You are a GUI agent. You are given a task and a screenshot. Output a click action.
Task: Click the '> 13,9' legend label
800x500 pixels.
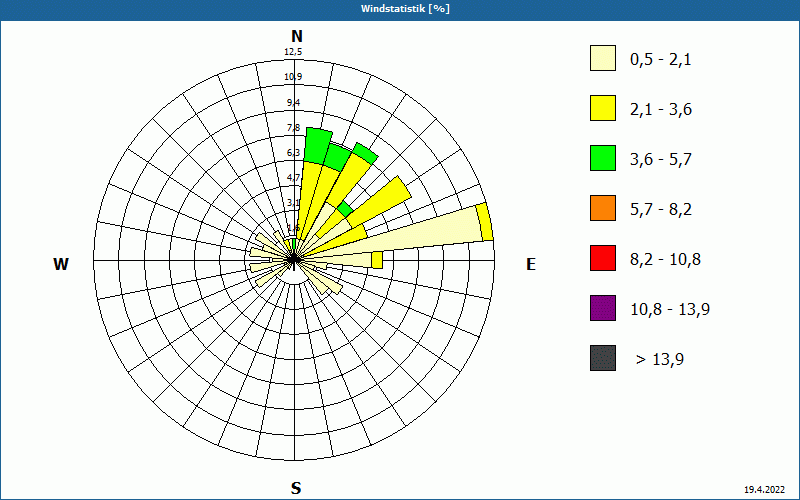[x=660, y=359]
